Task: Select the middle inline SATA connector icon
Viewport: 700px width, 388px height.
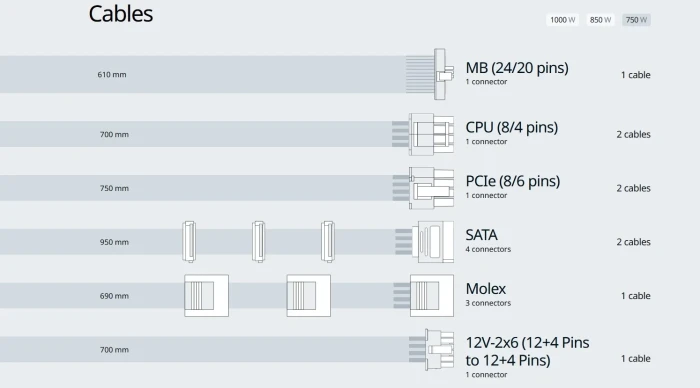Action: point(258,242)
